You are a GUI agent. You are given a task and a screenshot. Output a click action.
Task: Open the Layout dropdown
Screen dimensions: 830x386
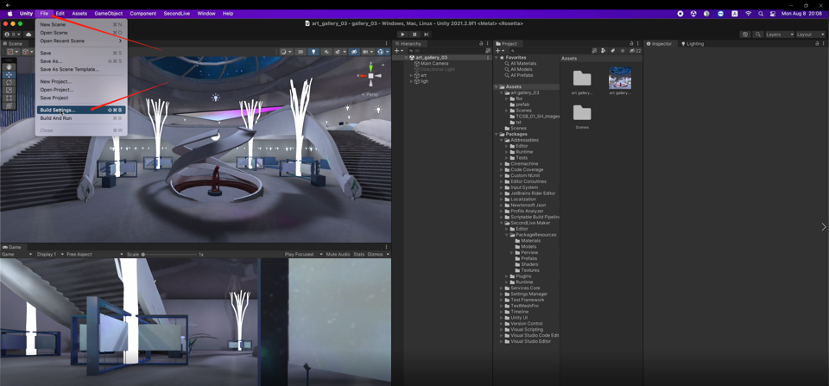point(810,34)
